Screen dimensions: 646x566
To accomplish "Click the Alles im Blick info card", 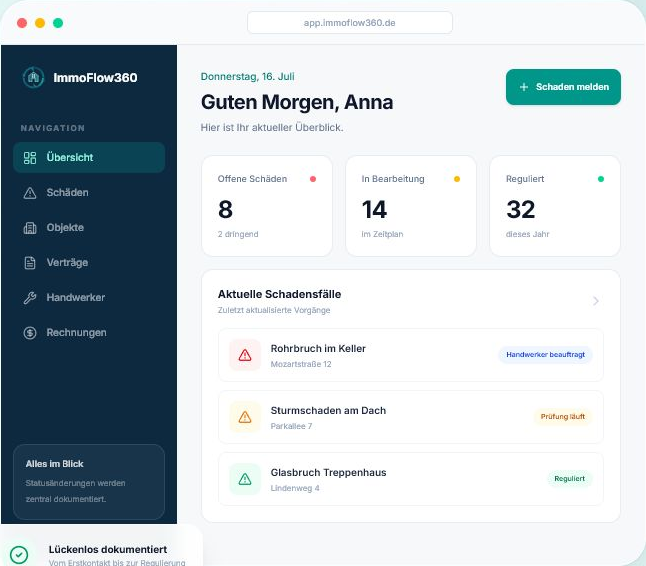I will (89, 482).
